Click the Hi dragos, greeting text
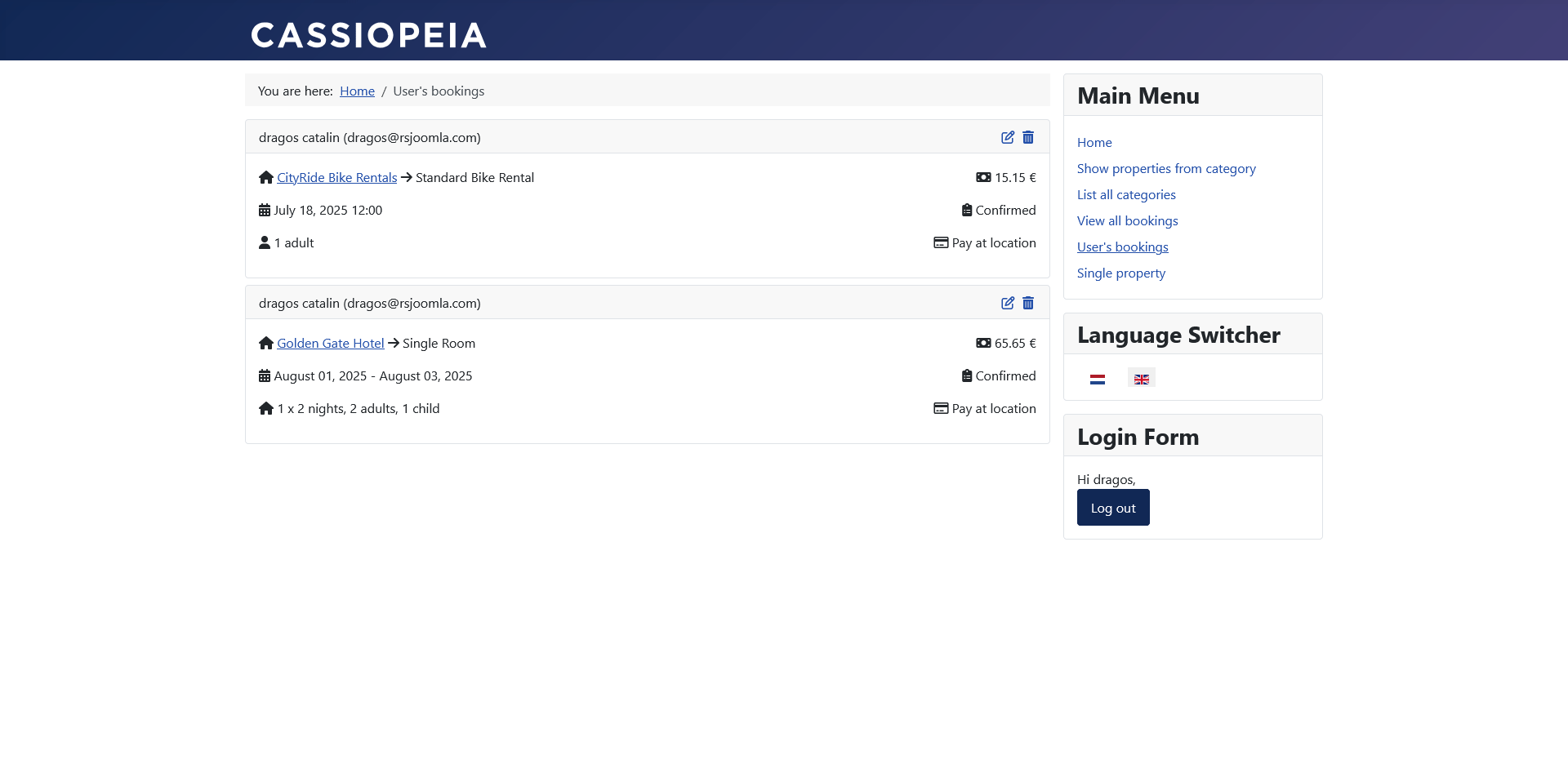Image resolution: width=1568 pixels, height=773 pixels. [x=1107, y=479]
